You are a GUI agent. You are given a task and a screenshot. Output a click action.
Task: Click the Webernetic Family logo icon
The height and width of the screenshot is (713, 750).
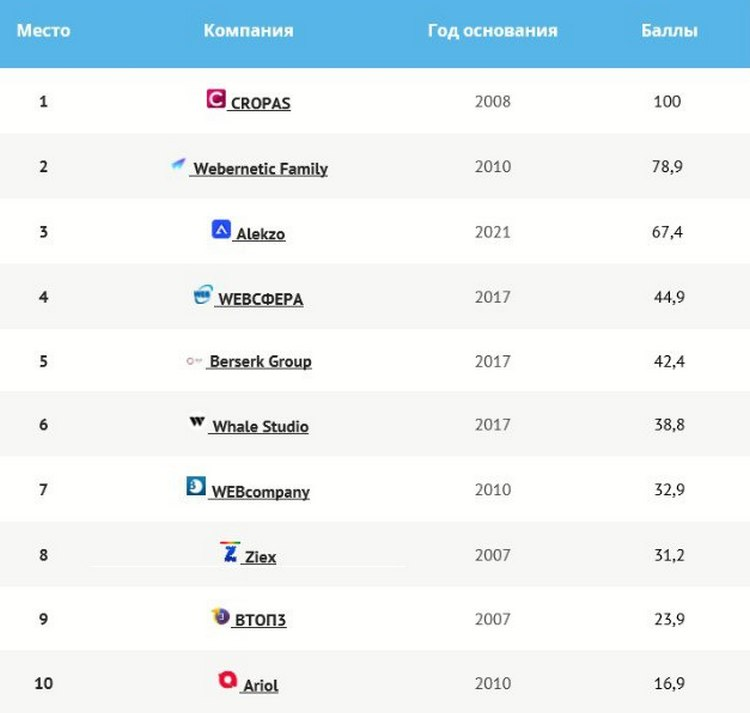pos(178,164)
